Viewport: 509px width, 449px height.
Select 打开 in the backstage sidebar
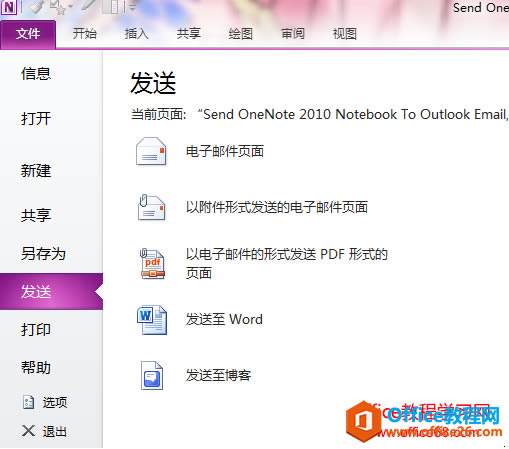(x=36, y=119)
